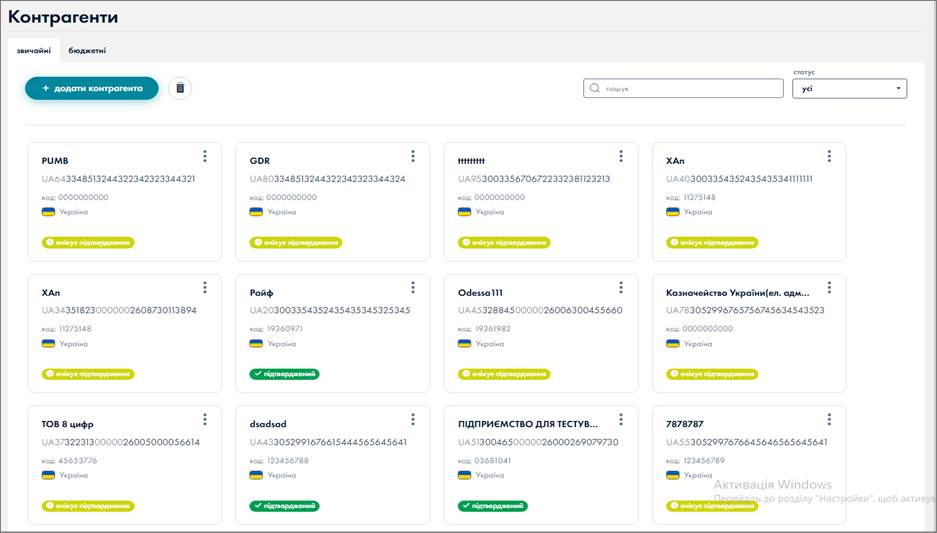Open the three-dot menu on GDR card
Image resolution: width=937 pixels, height=533 pixels.
coord(413,156)
